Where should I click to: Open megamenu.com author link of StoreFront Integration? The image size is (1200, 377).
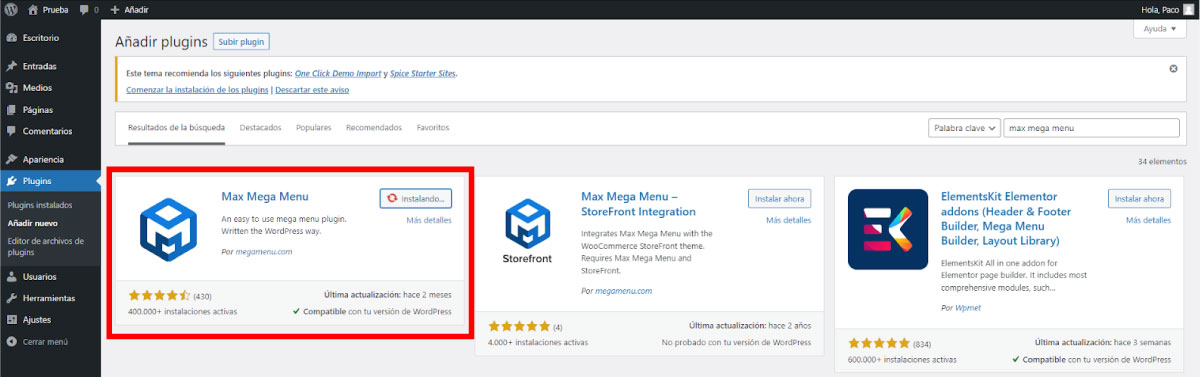623,290
